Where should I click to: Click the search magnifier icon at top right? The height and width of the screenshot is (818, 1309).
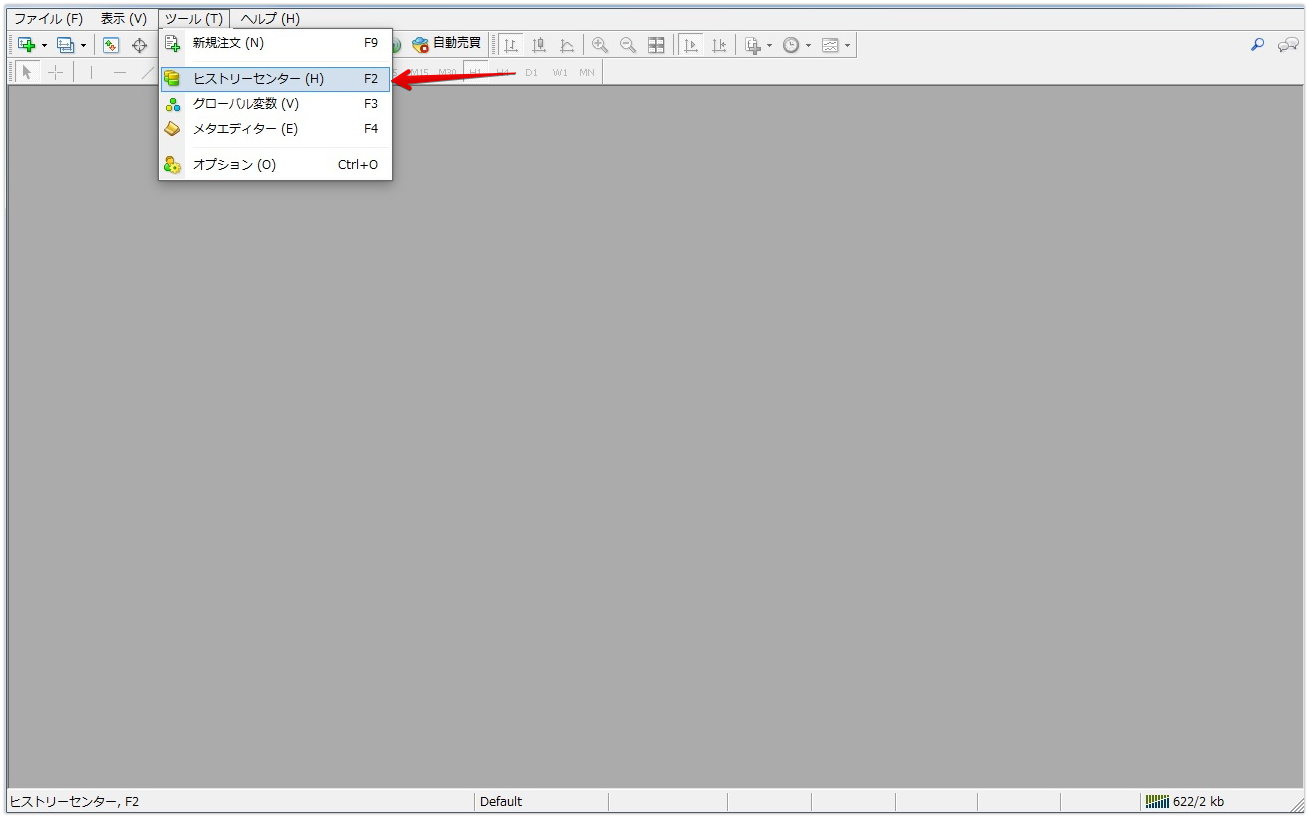1258,45
